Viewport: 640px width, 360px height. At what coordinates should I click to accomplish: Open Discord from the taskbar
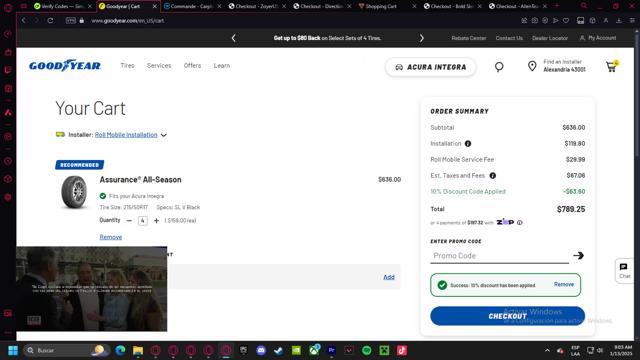(261, 350)
